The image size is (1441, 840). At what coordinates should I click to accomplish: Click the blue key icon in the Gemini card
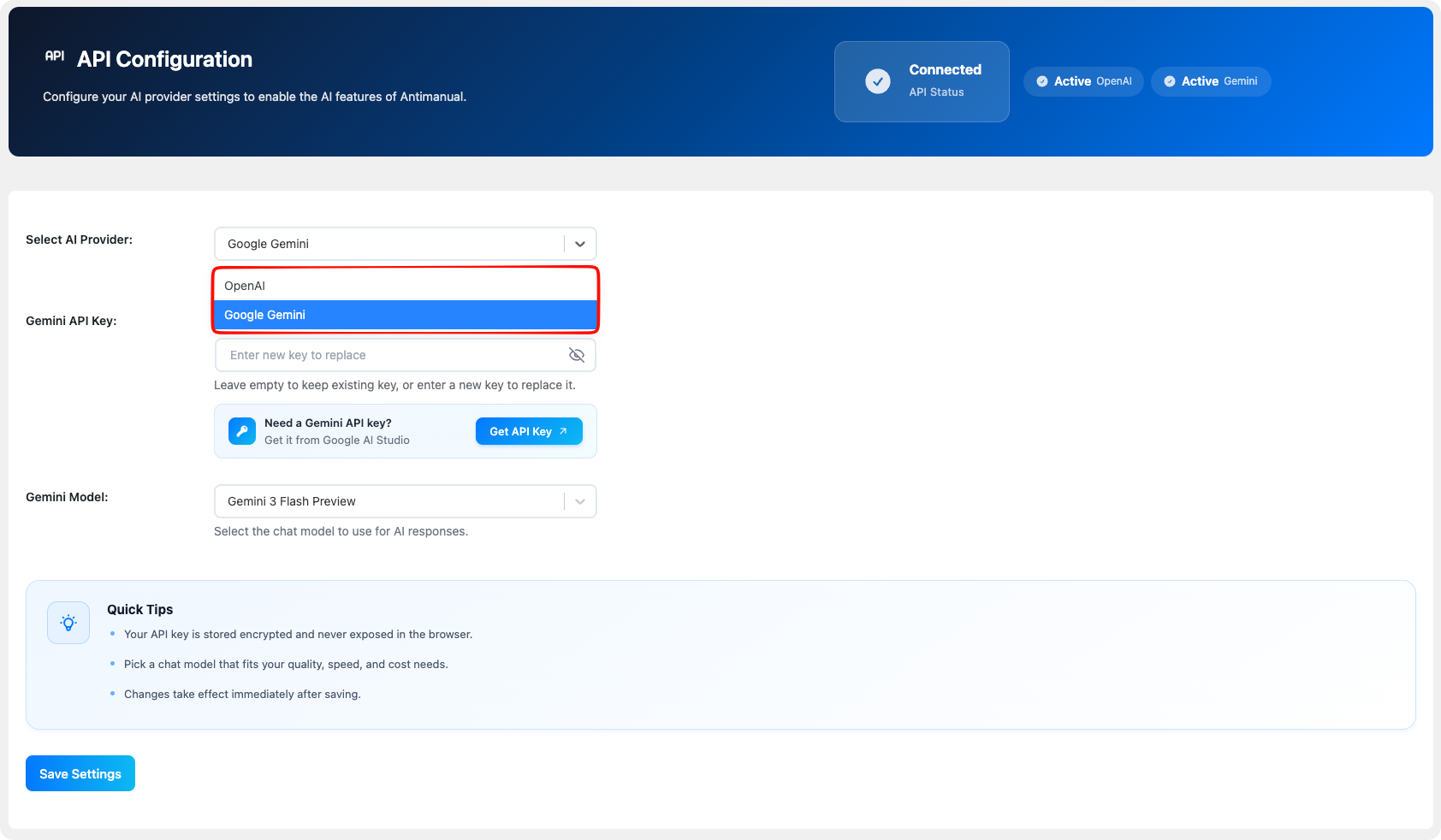coord(242,431)
